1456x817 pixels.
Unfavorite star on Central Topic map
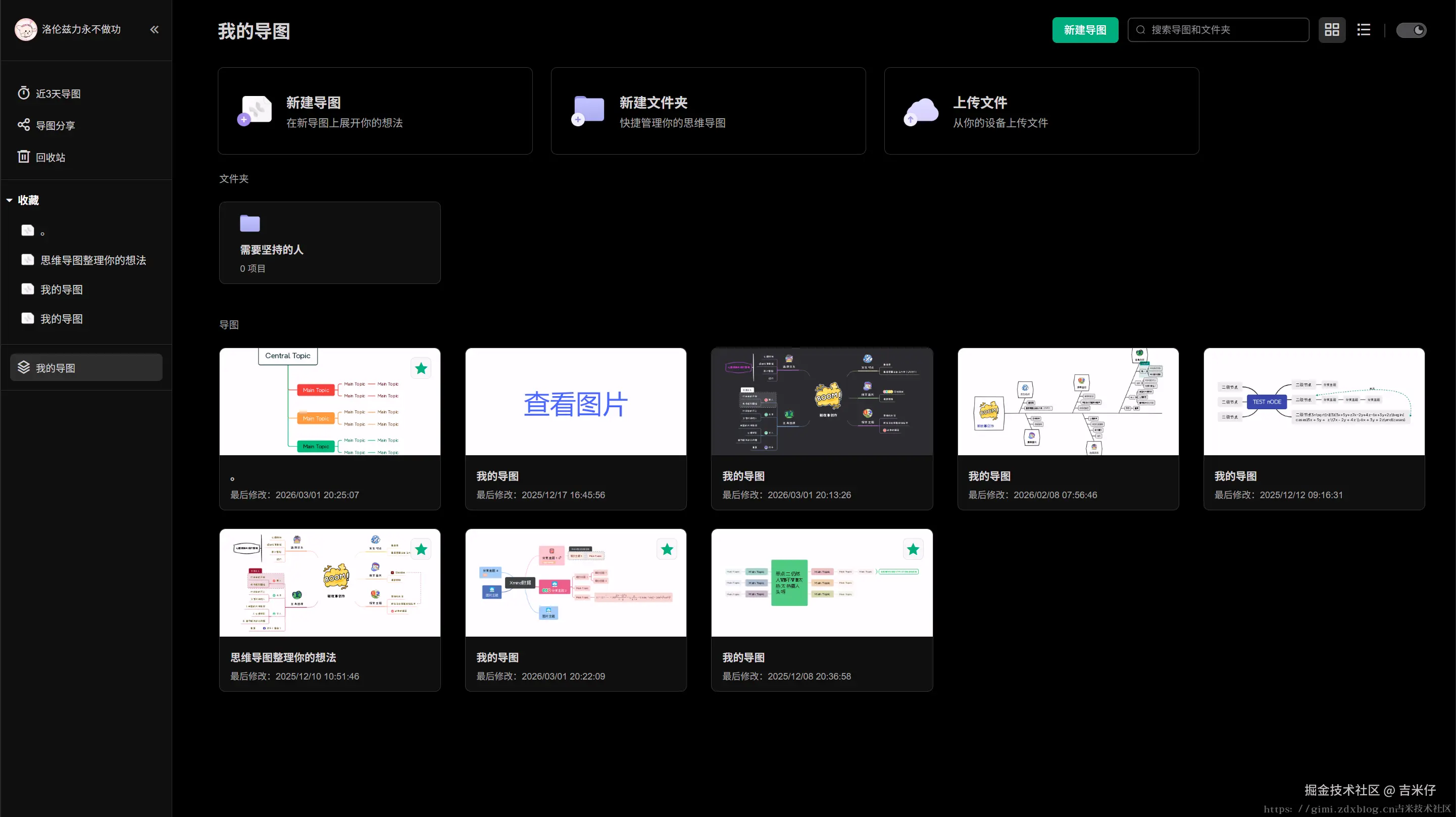421,369
